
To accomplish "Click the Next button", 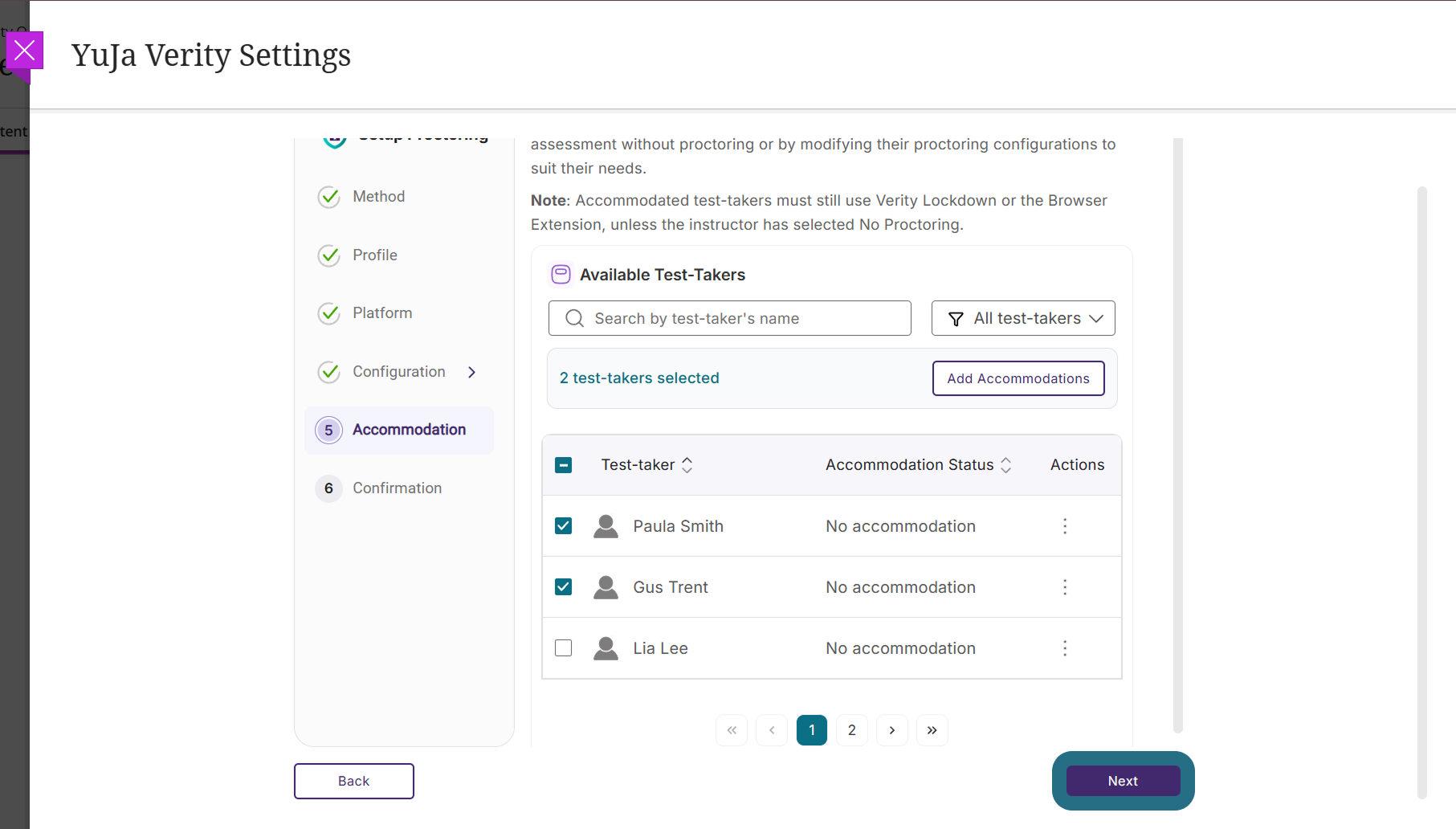I will (x=1123, y=781).
